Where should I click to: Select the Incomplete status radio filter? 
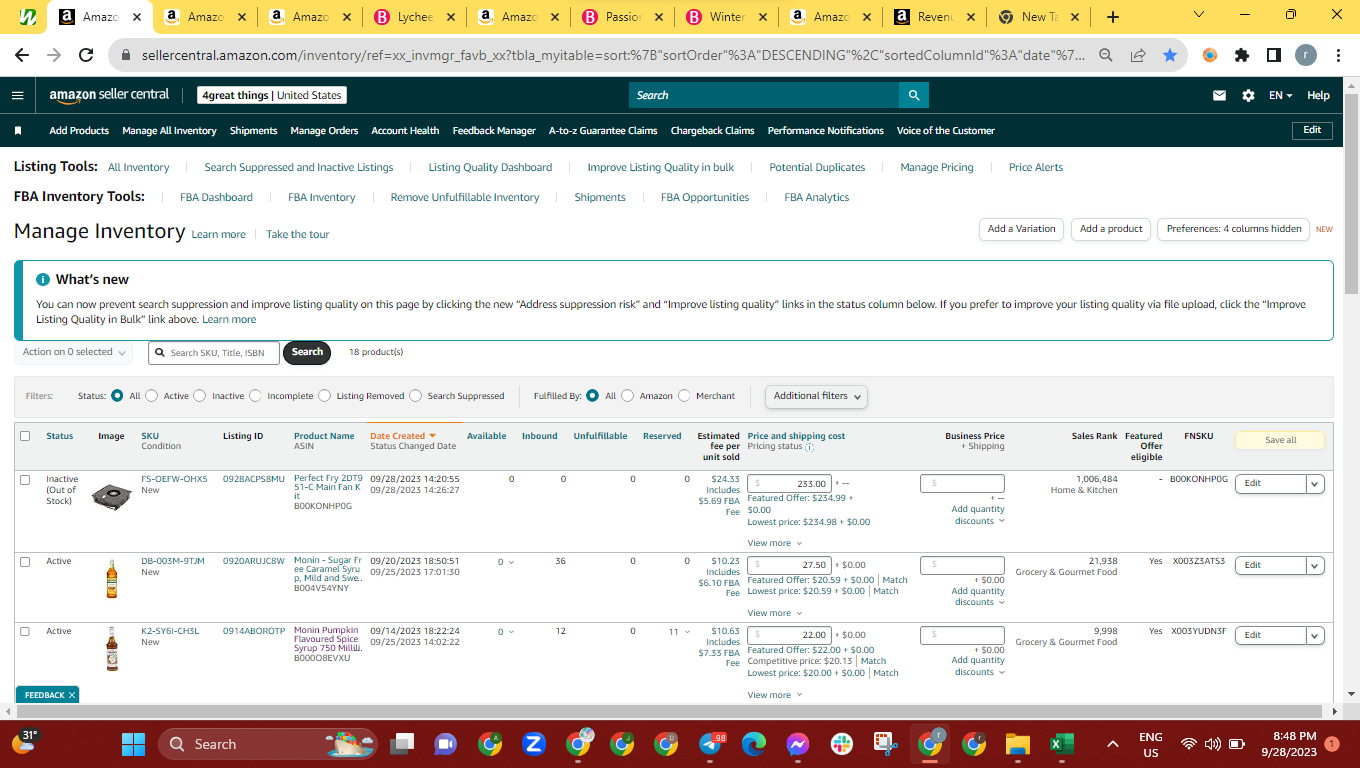(255, 396)
